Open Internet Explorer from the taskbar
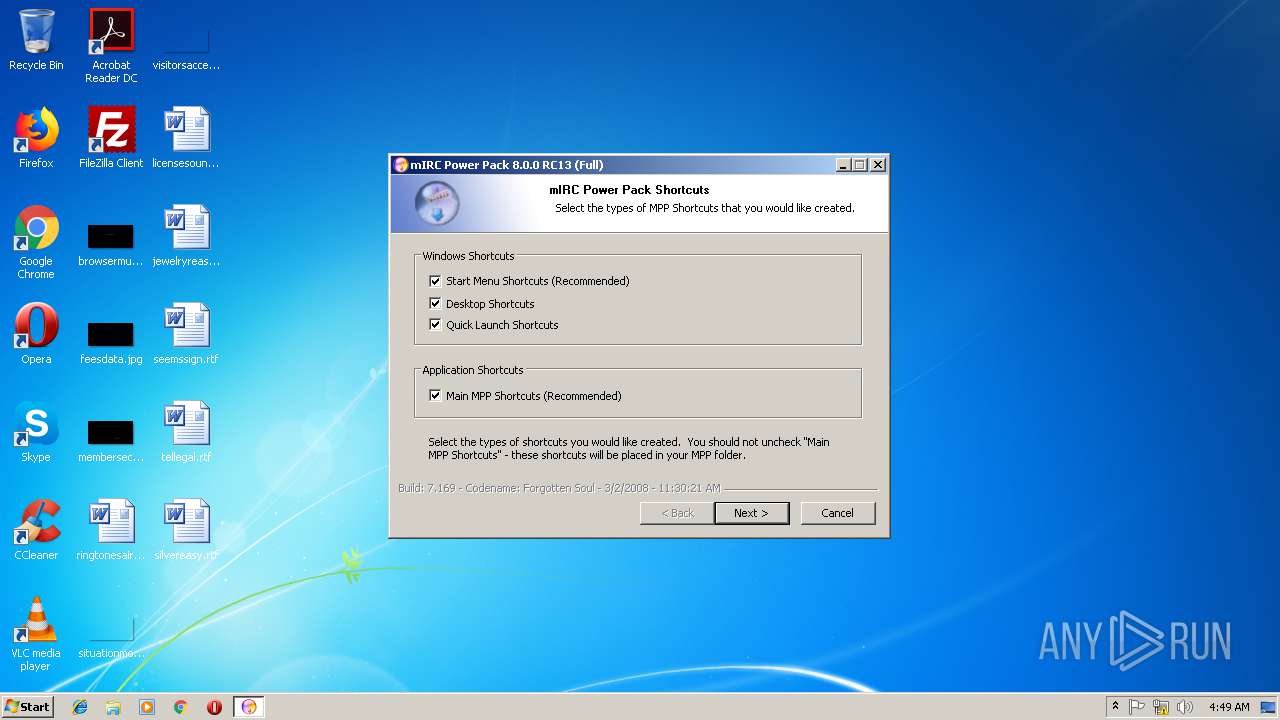The height and width of the screenshot is (720, 1280). point(80,707)
